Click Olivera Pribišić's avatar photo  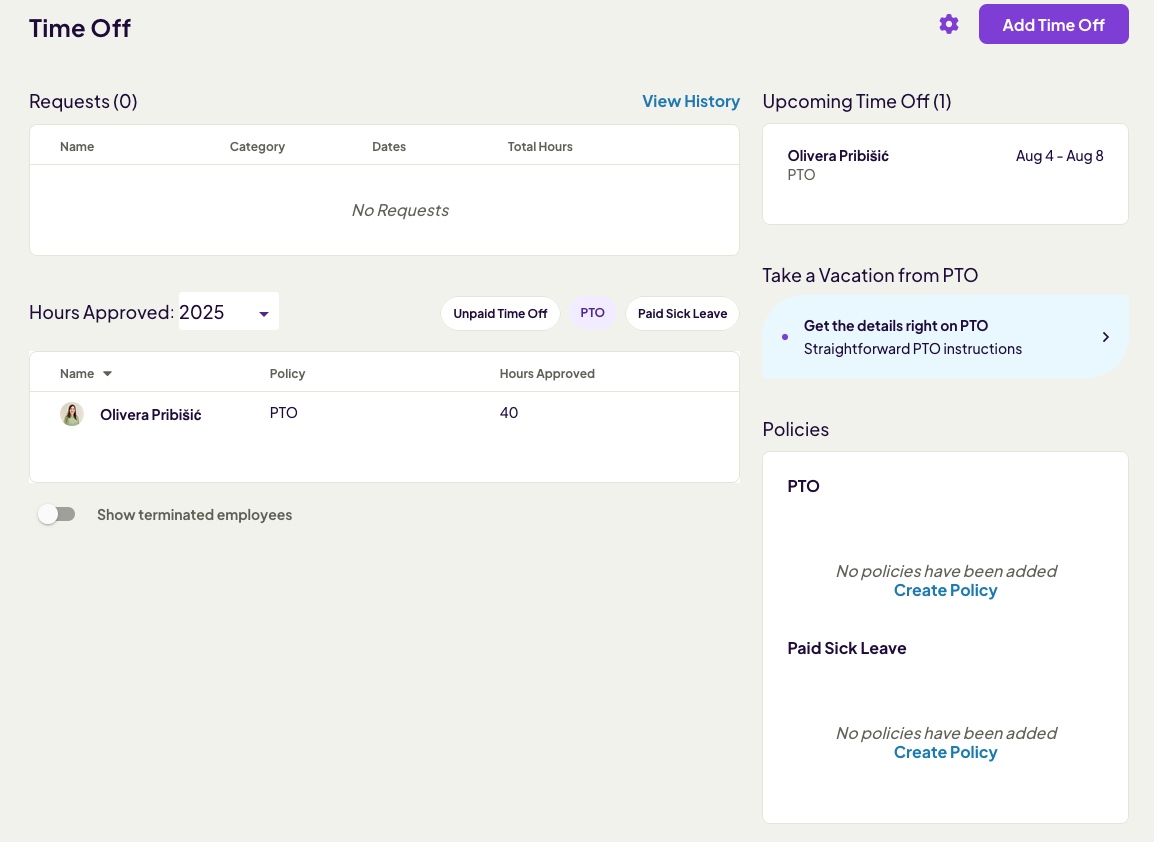(71, 414)
